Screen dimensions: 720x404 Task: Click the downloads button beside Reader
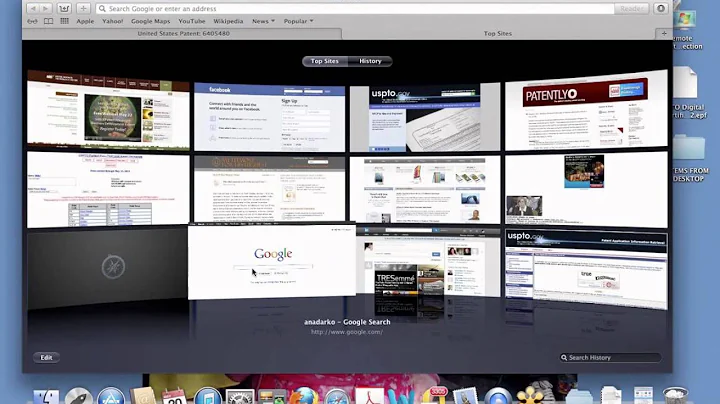tap(661, 8)
